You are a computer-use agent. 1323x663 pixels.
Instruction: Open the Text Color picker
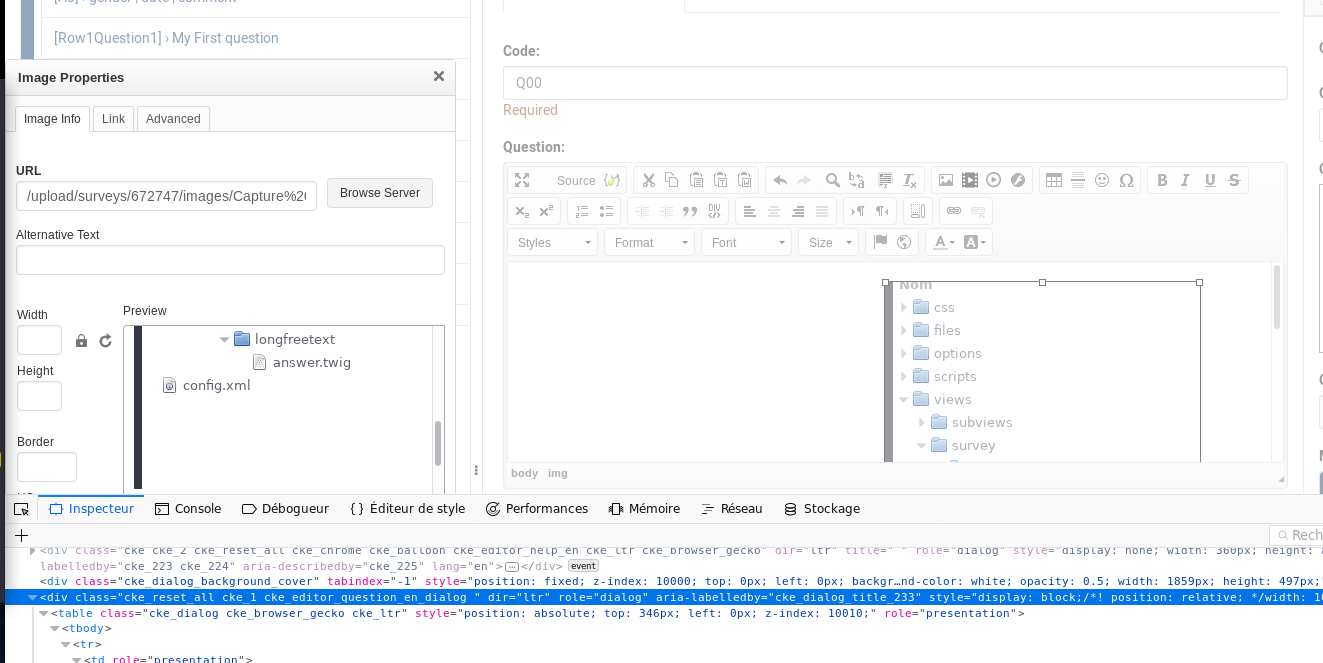943,242
